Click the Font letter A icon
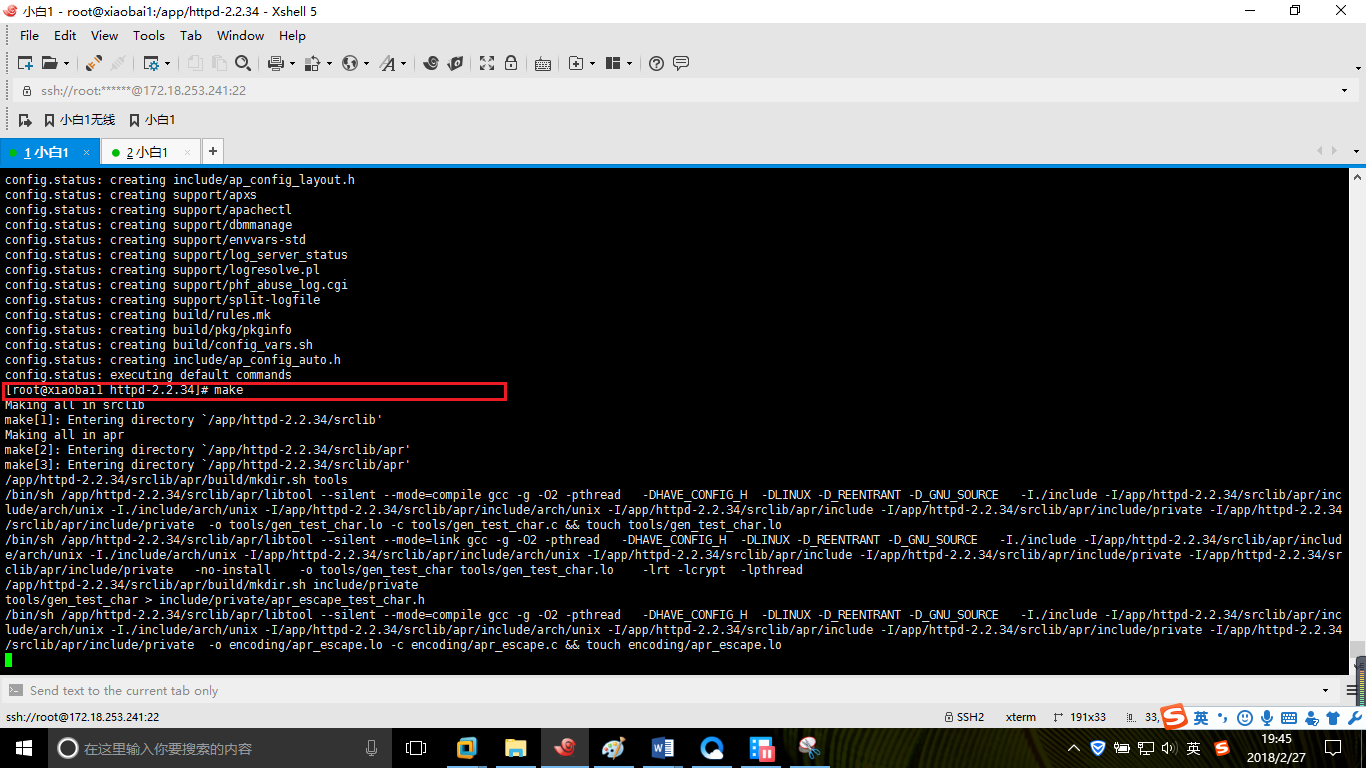Image resolution: width=1366 pixels, height=768 pixels. pyautogui.click(x=388, y=63)
